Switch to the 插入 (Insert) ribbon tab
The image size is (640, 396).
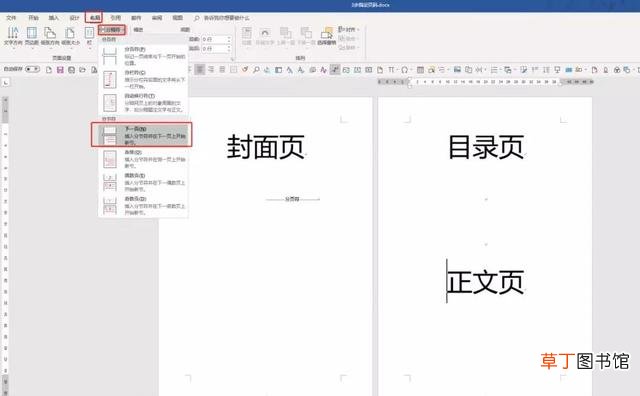tap(53, 18)
